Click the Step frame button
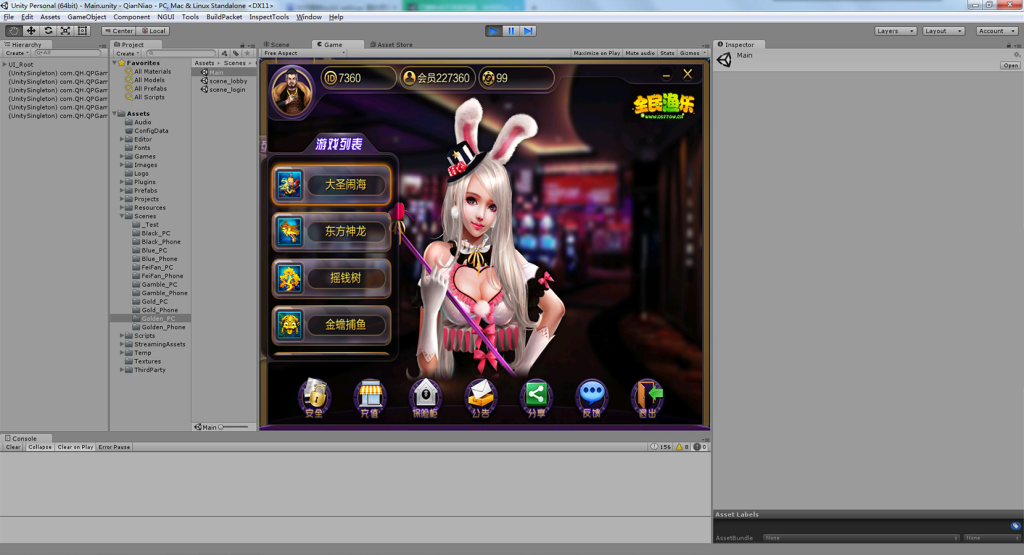 (528, 31)
